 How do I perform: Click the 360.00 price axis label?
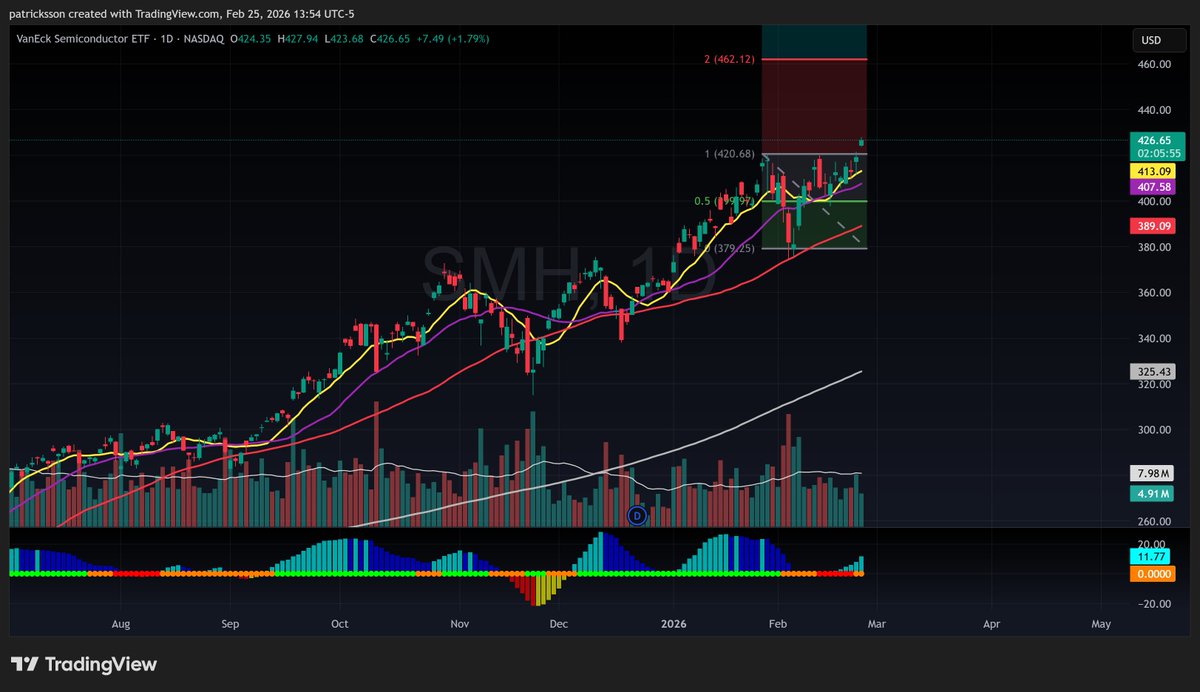click(x=1155, y=293)
